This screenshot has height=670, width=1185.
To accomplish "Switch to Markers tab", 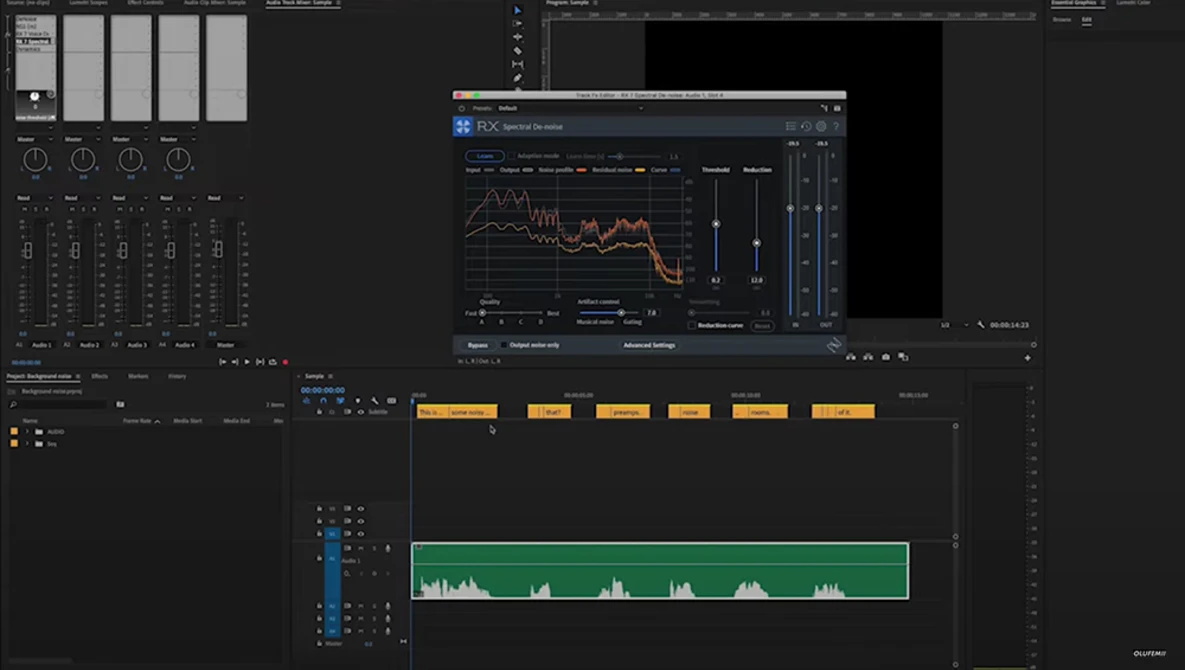I will point(138,376).
